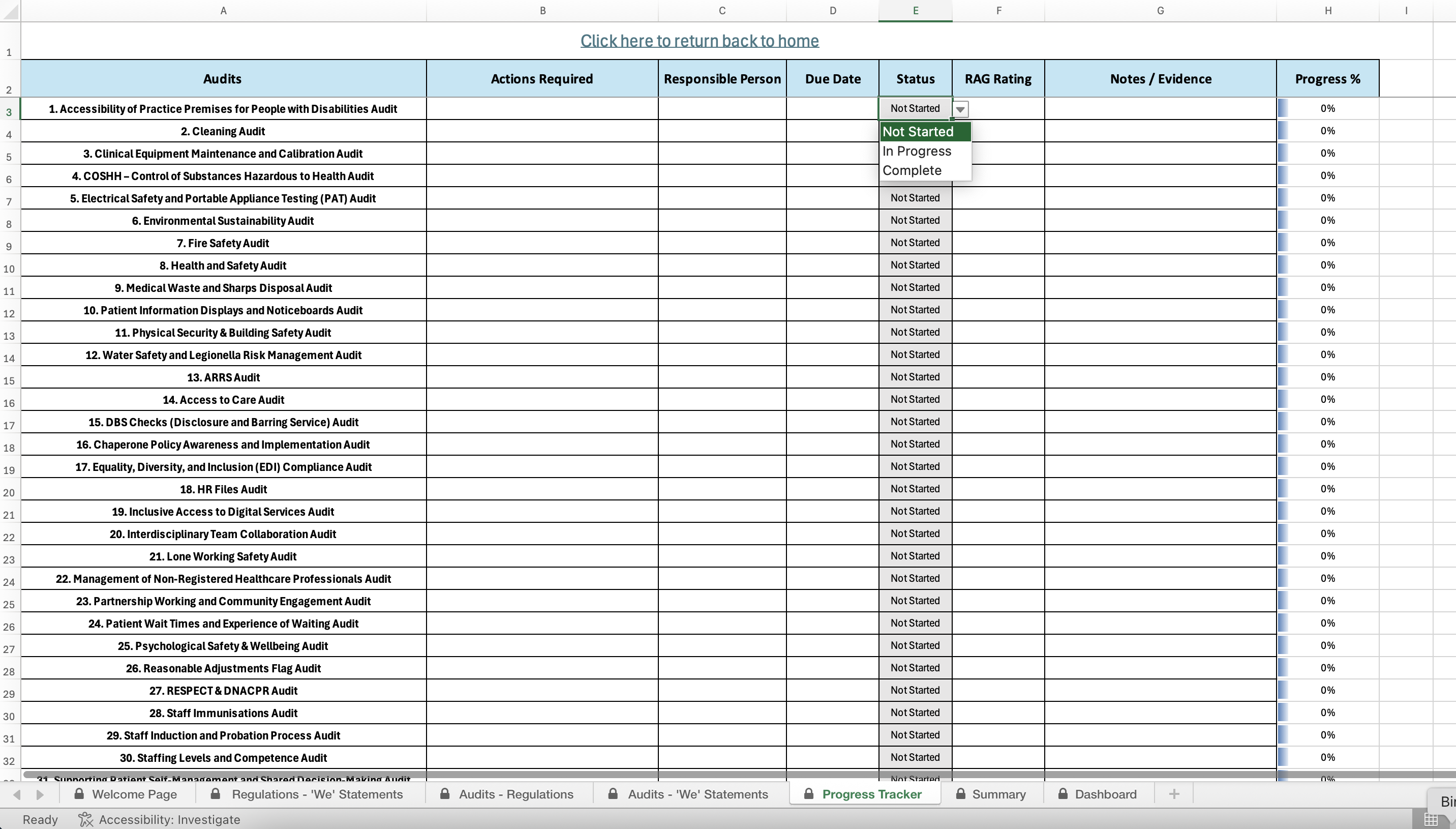Click the add new sheet plus icon
Viewport: 1456px width, 829px height.
(1174, 794)
